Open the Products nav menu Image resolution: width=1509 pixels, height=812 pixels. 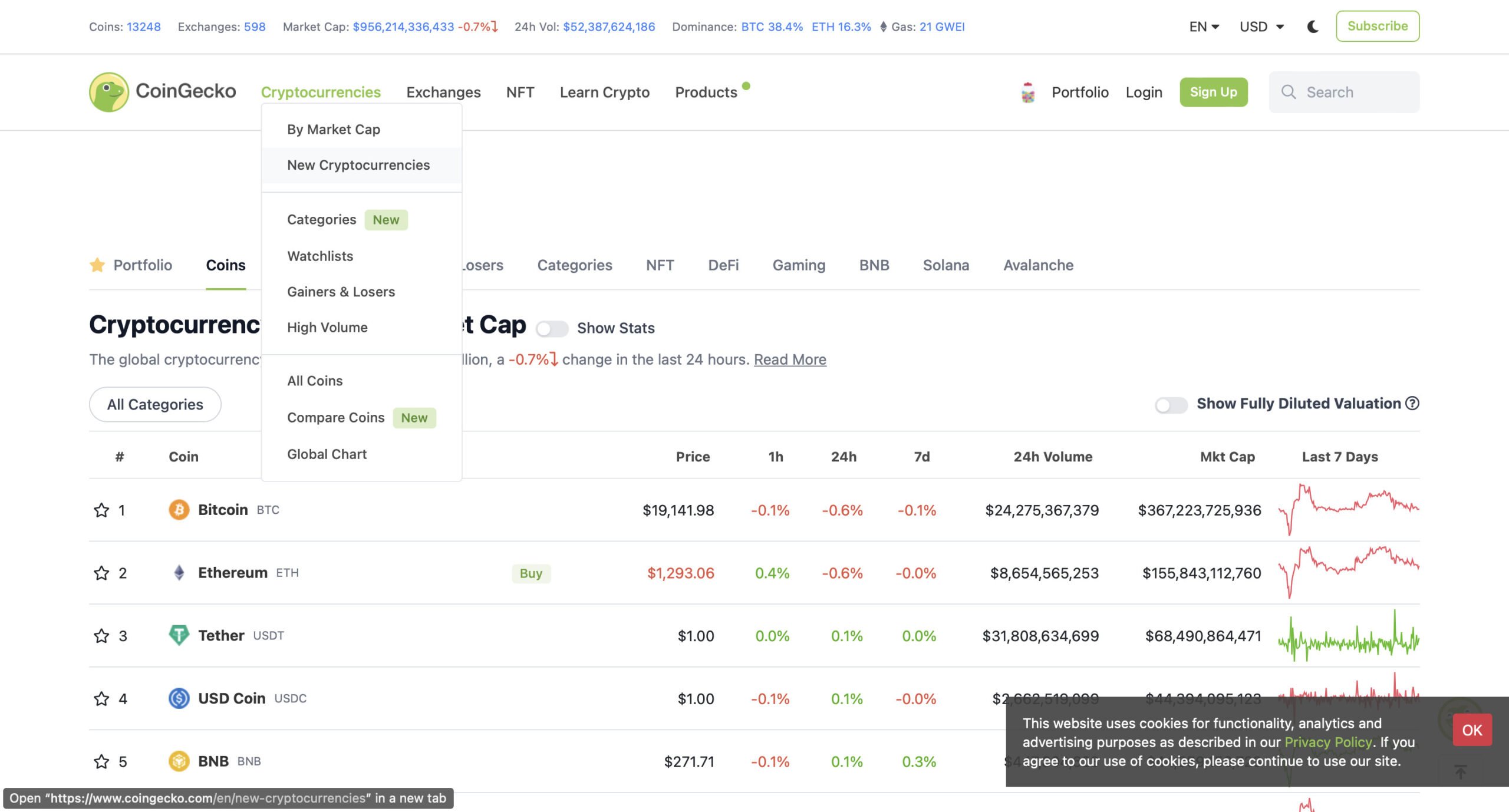pos(706,92)
